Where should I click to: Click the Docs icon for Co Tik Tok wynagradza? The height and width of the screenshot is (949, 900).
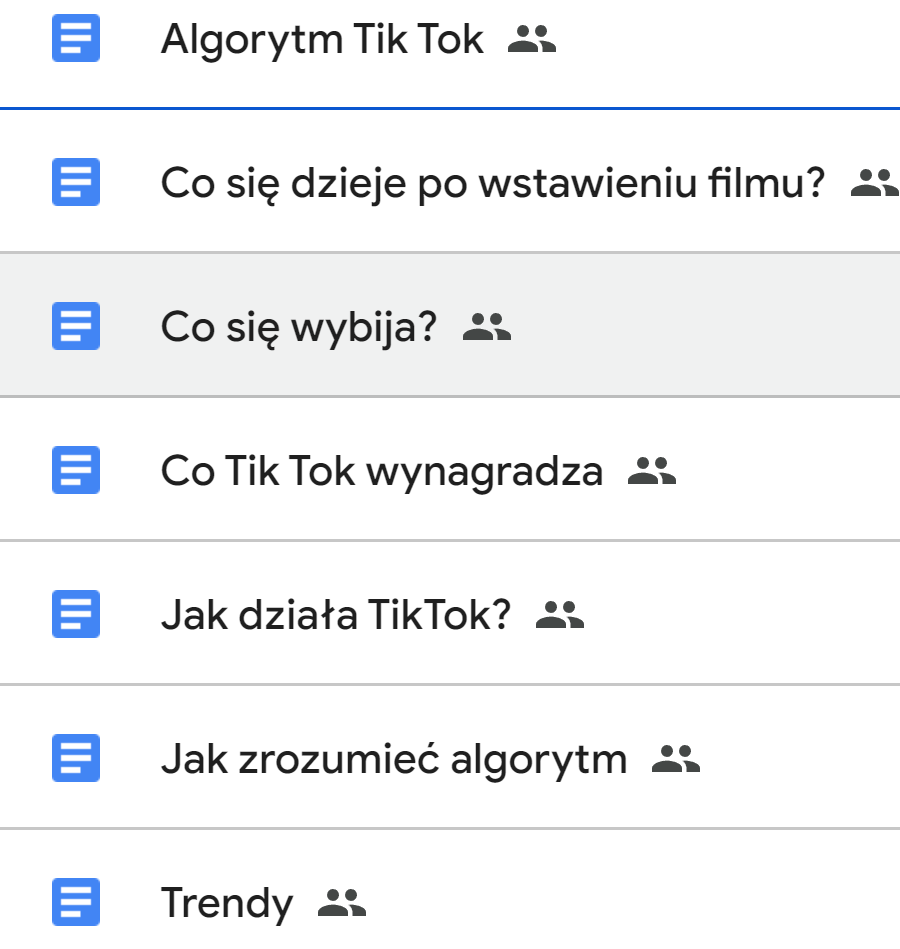[76, 471]
